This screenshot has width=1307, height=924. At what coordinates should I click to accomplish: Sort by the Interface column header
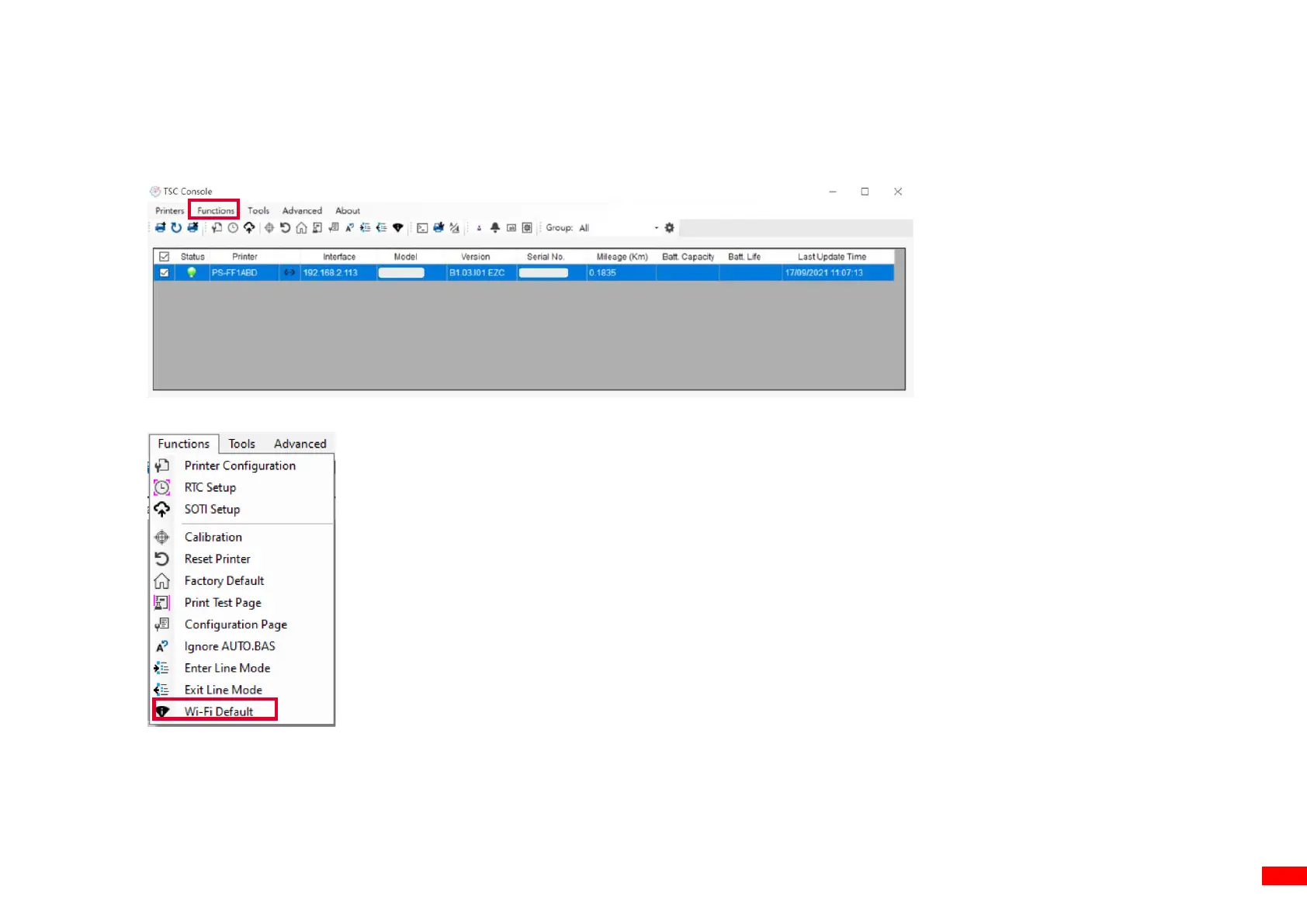click(339, 257)
